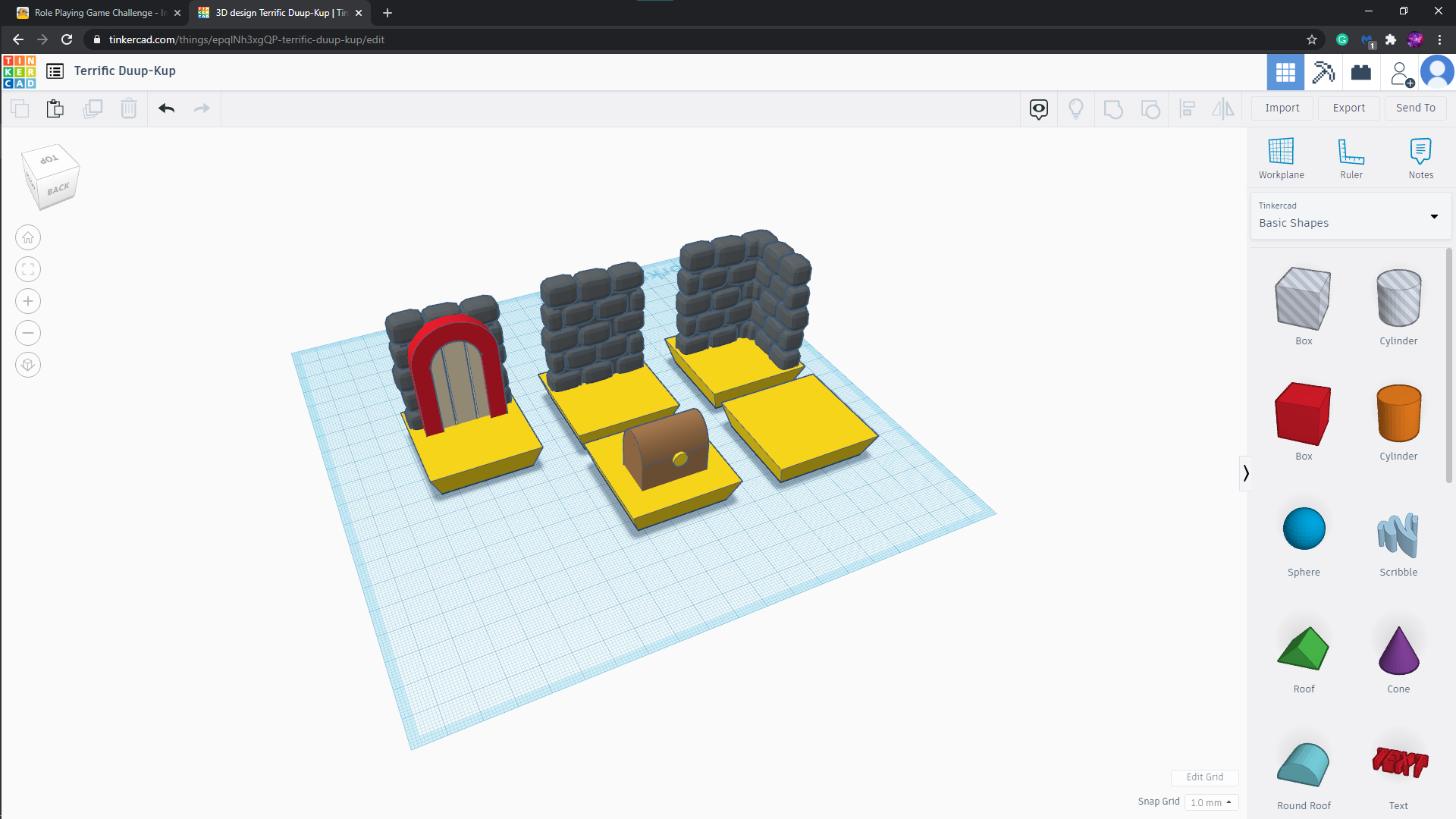
Task: Open the browser extensions puzzle icon
Action: (x=1391, y=39)
